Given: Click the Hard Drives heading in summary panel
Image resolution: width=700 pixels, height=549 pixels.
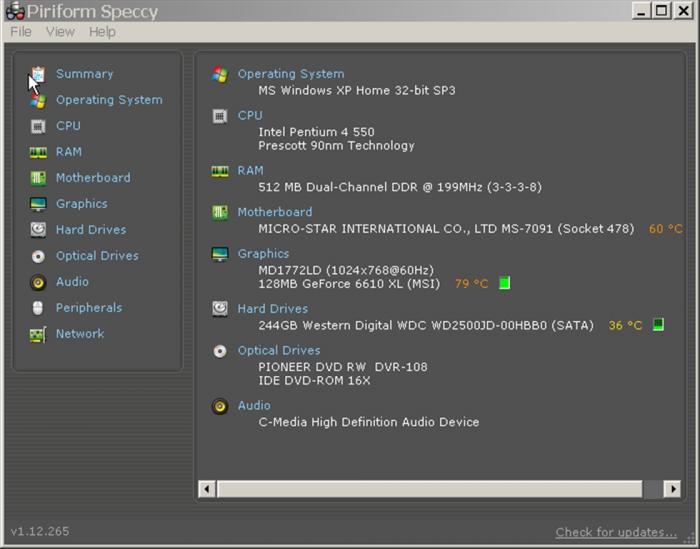Looking at the screenshot, I should coord(273,309).
